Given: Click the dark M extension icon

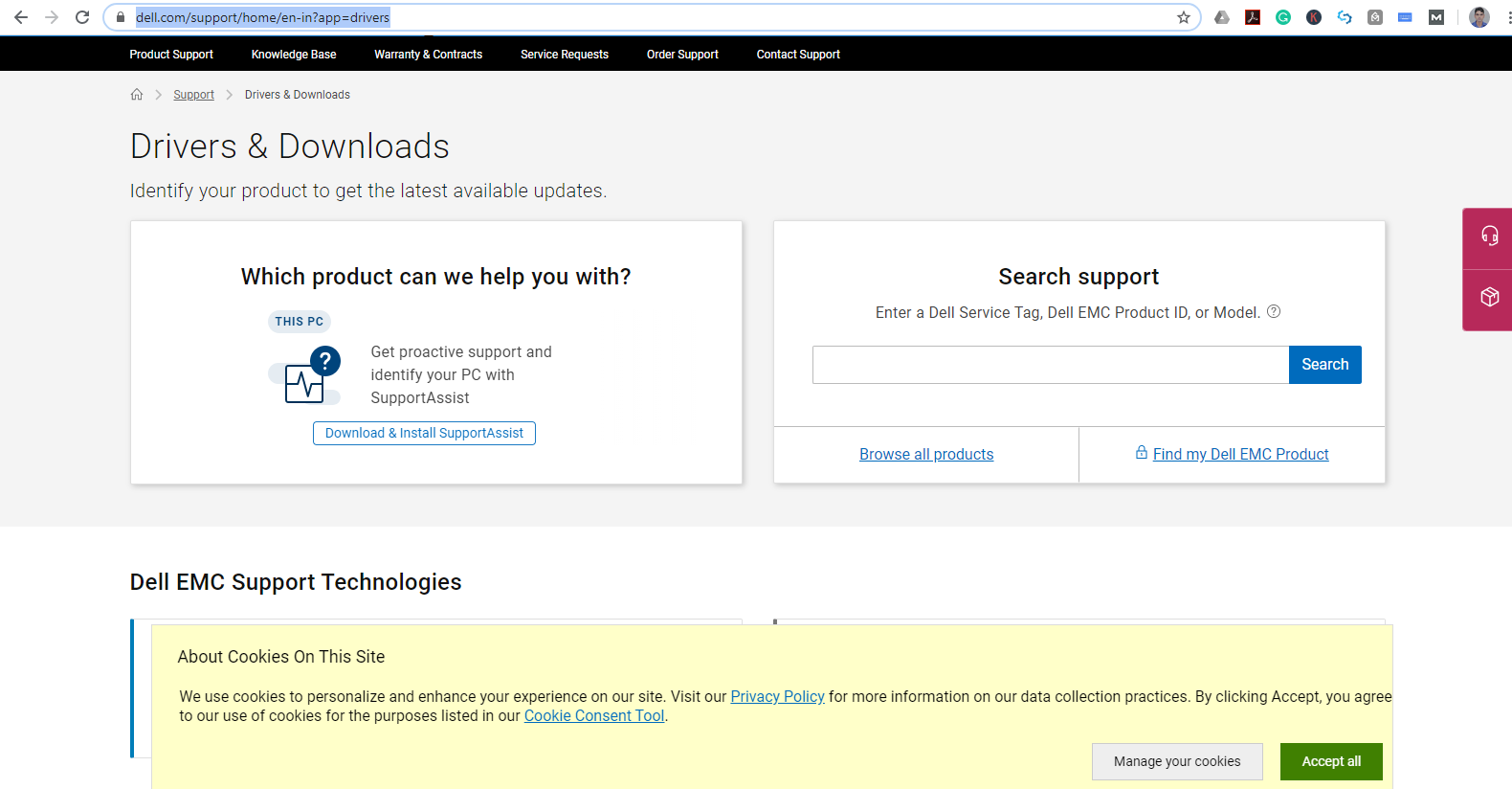Looking at the screenshot, I should [1436, 17].
